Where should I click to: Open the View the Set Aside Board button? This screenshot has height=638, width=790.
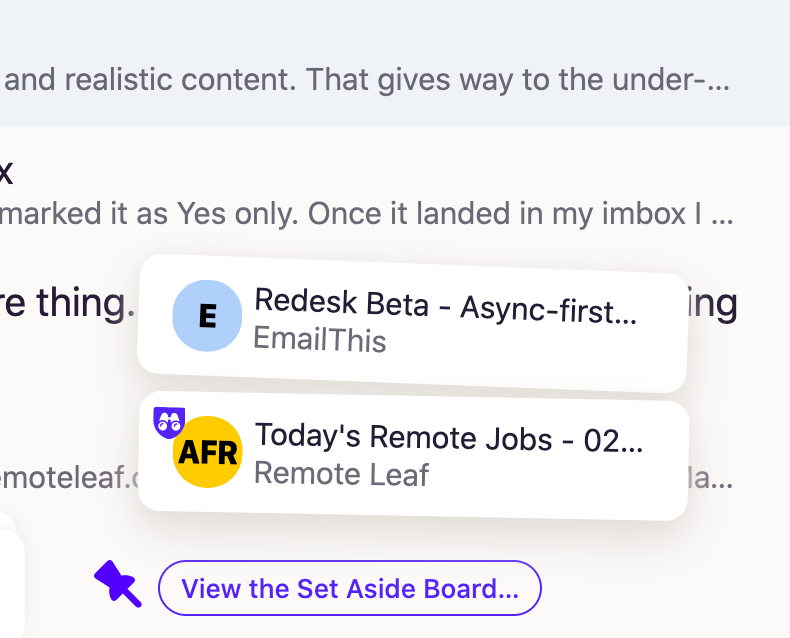(350, 588)
